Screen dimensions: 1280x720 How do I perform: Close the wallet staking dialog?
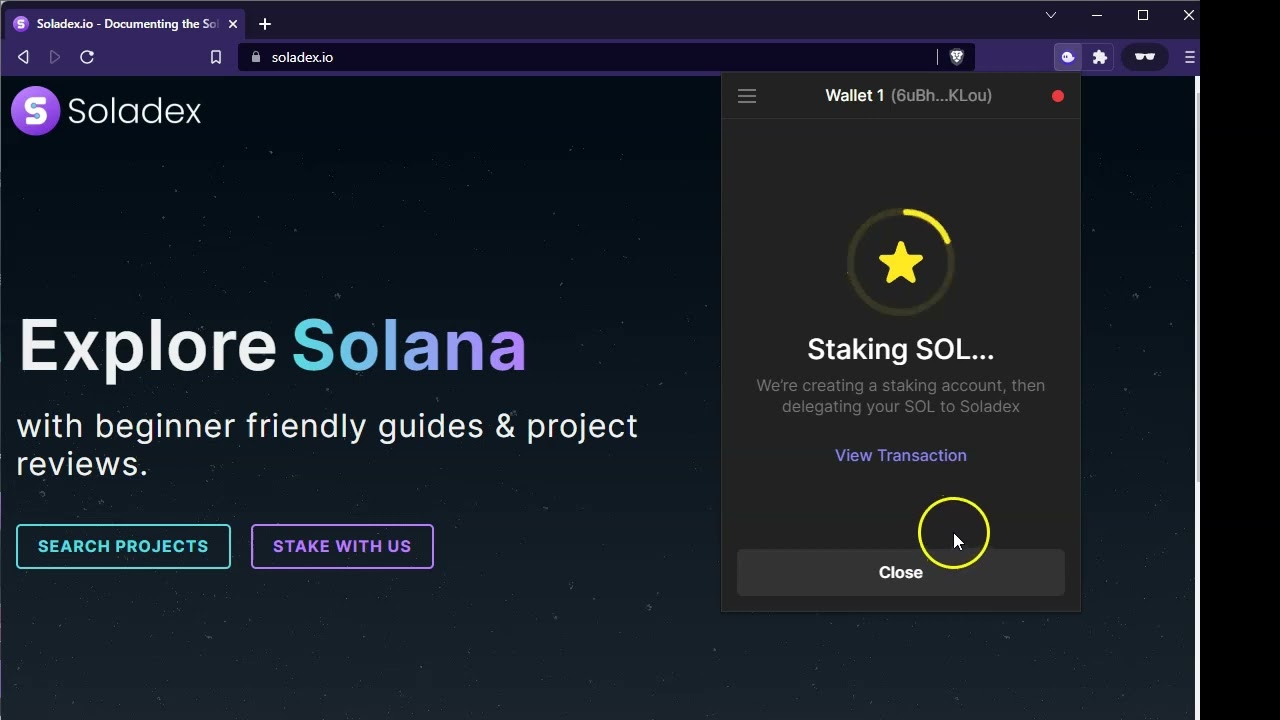tap(900, 573)
